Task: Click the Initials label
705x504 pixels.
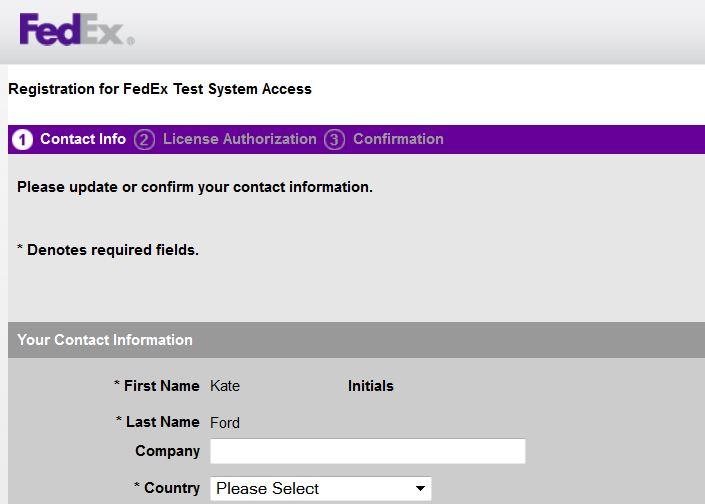Action: (x=370, y=386)
